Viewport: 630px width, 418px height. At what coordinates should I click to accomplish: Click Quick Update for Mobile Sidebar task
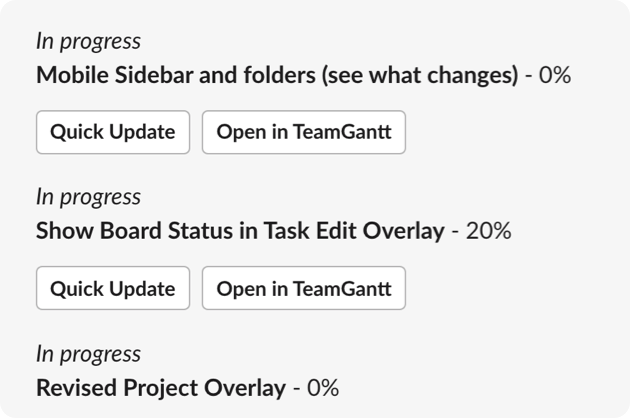[x=113, y=132]
